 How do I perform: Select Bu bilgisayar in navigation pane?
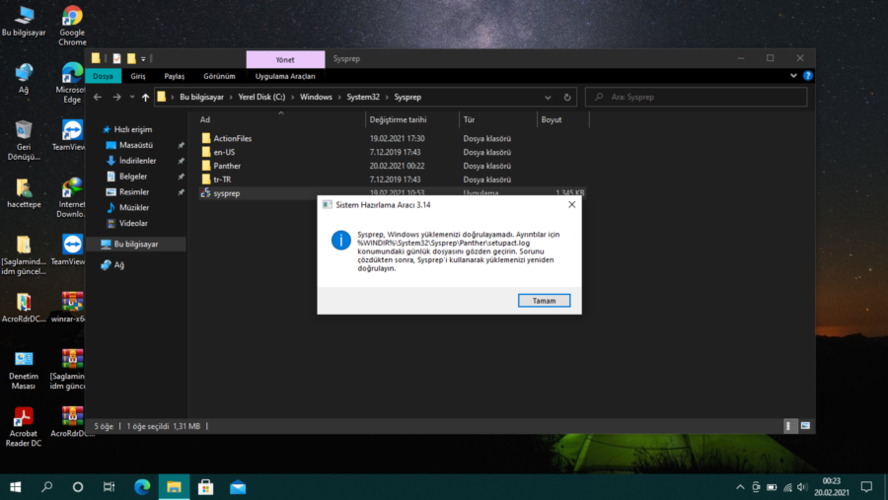click(136, 244)
